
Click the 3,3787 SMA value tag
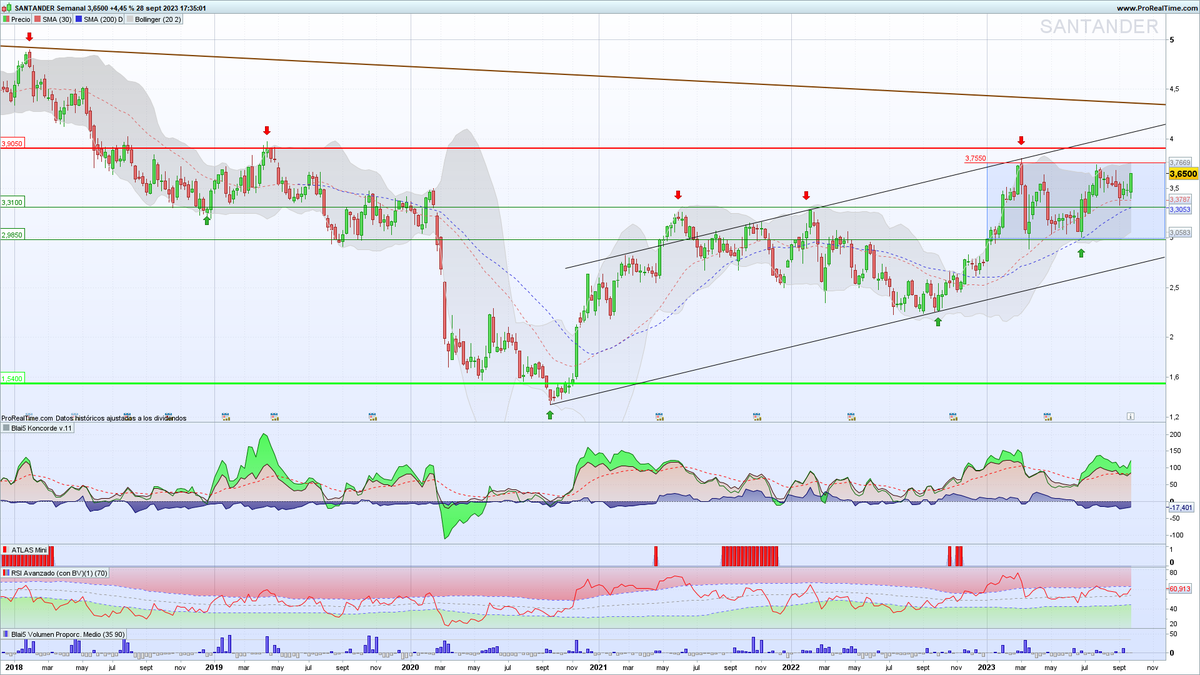pyautogui.click(x=1180, y=200)
